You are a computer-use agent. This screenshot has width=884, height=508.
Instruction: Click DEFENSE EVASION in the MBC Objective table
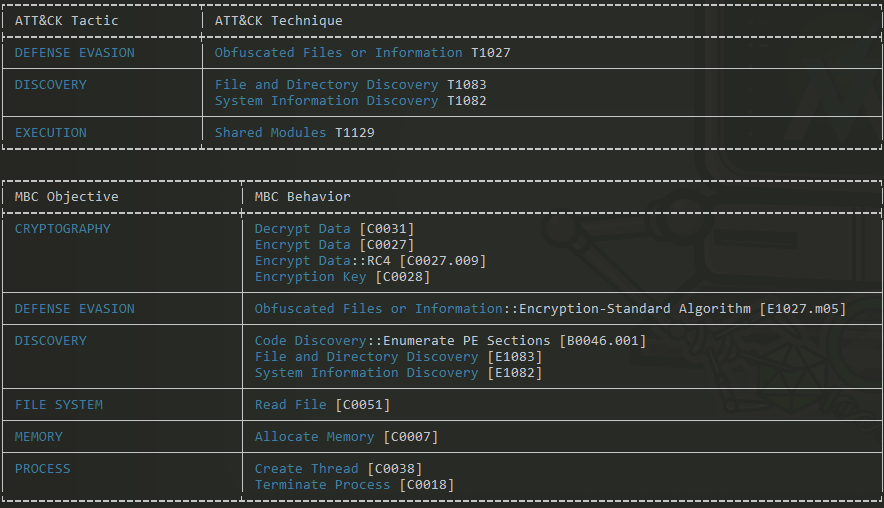[74, 309]
